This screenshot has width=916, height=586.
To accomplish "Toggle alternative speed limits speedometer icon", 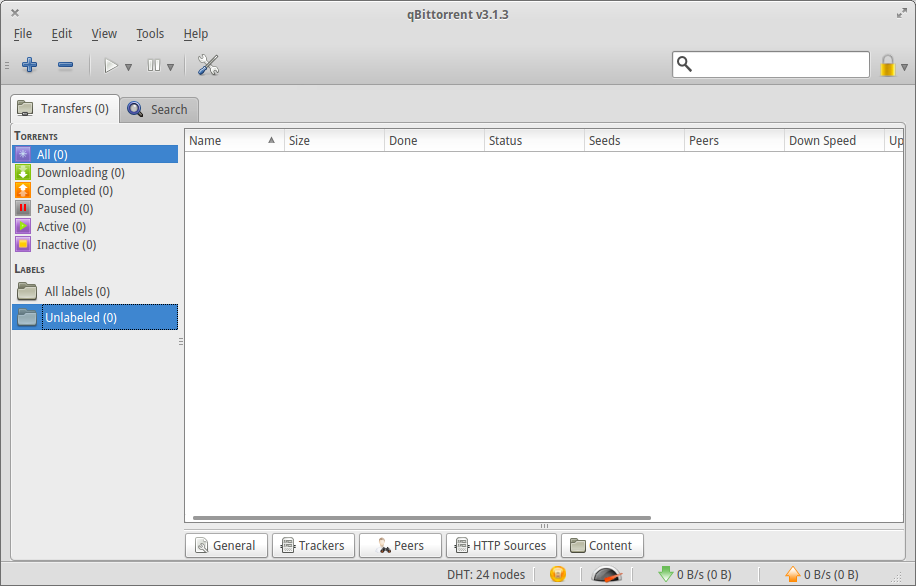I will click(x=606, y=574).
